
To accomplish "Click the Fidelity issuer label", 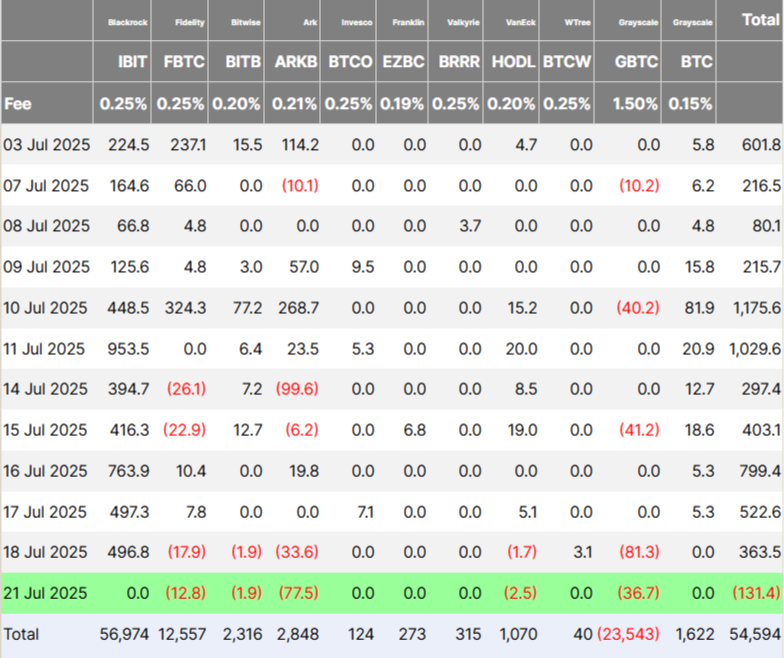I will click(190, 22).
